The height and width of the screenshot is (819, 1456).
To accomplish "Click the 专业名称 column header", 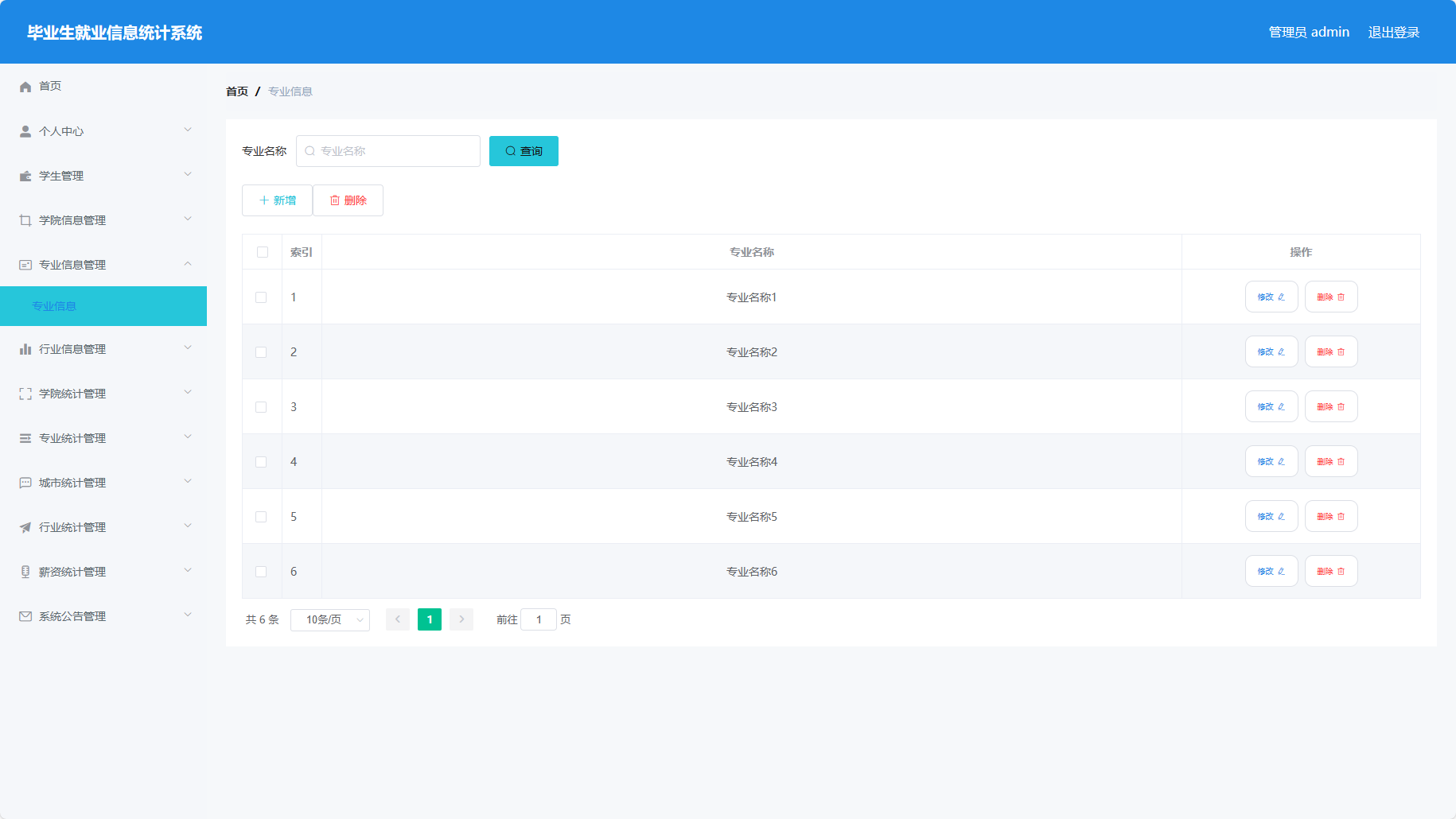I will click(x=752, y=252).
